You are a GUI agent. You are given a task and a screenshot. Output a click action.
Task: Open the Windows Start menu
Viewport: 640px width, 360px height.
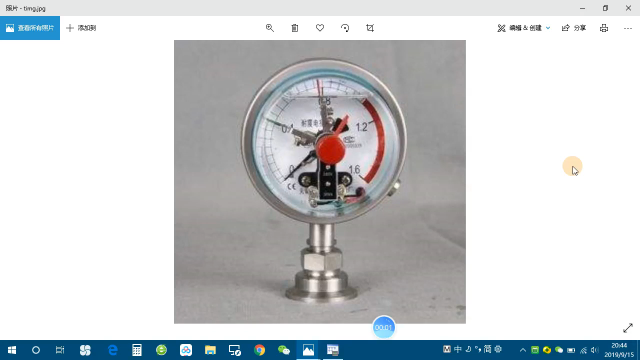12,350
